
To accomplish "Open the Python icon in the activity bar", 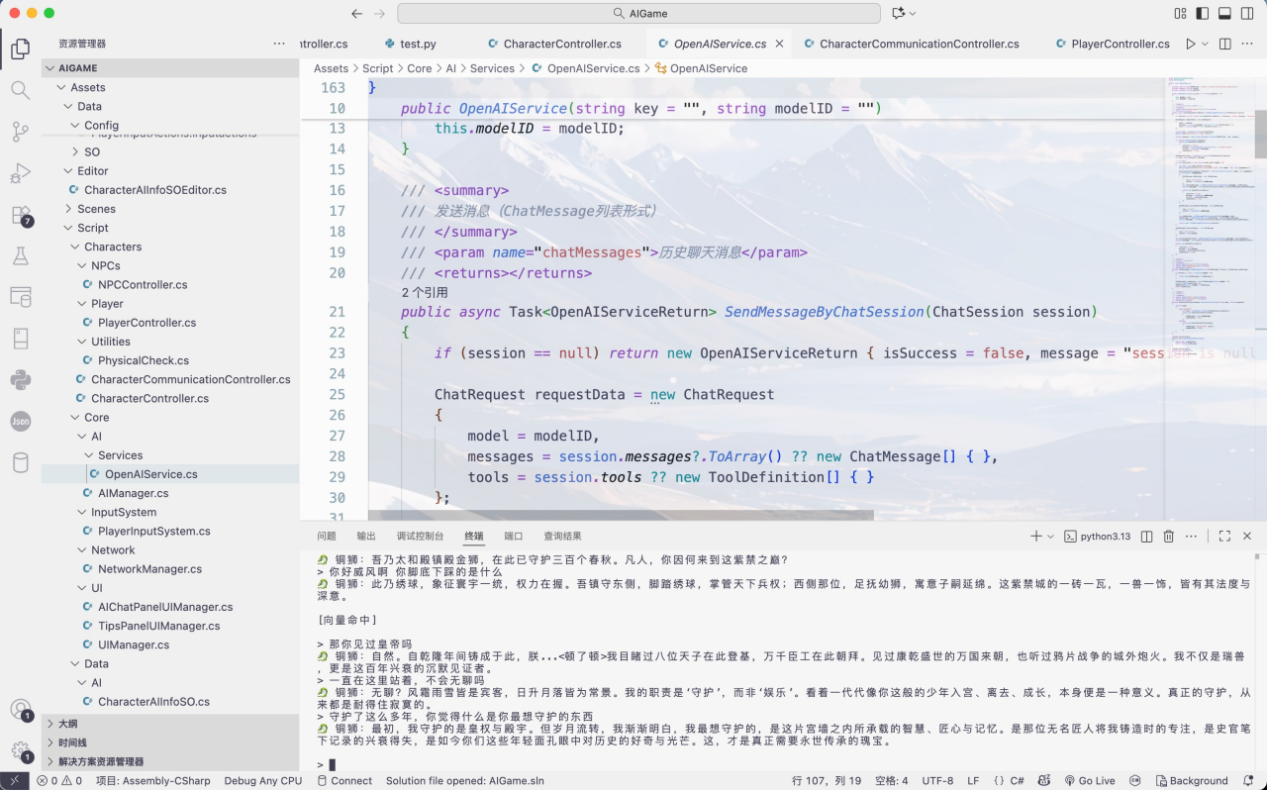I will 20,379.
